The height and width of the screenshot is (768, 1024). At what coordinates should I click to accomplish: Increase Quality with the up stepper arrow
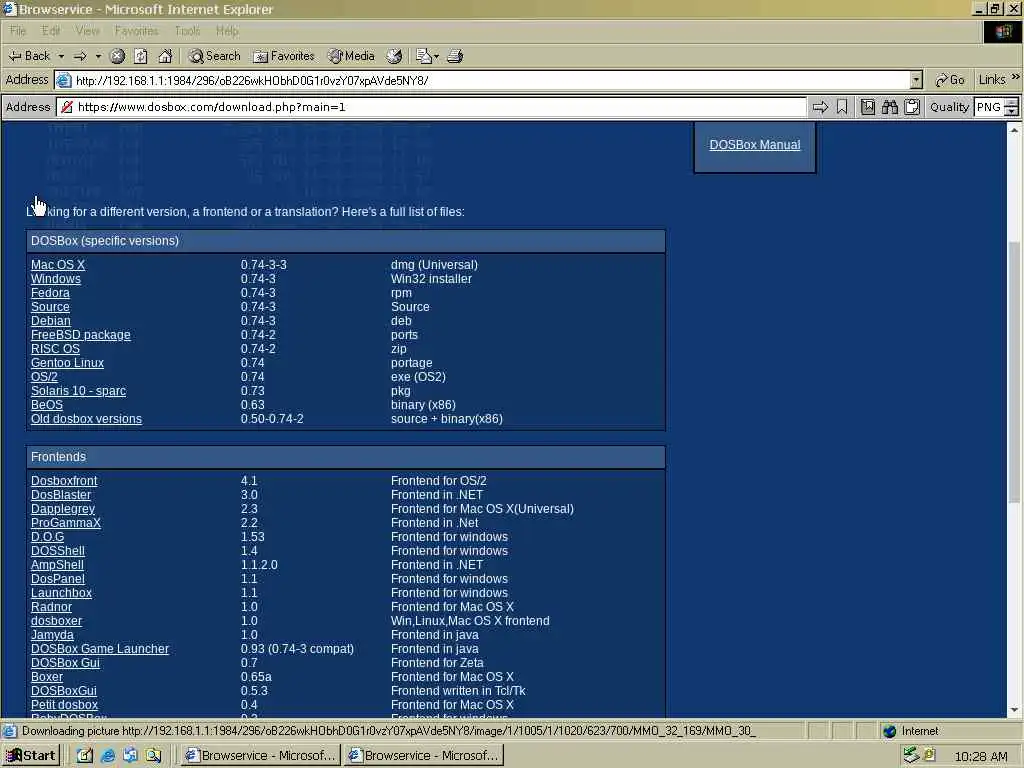click(1012, 103)
